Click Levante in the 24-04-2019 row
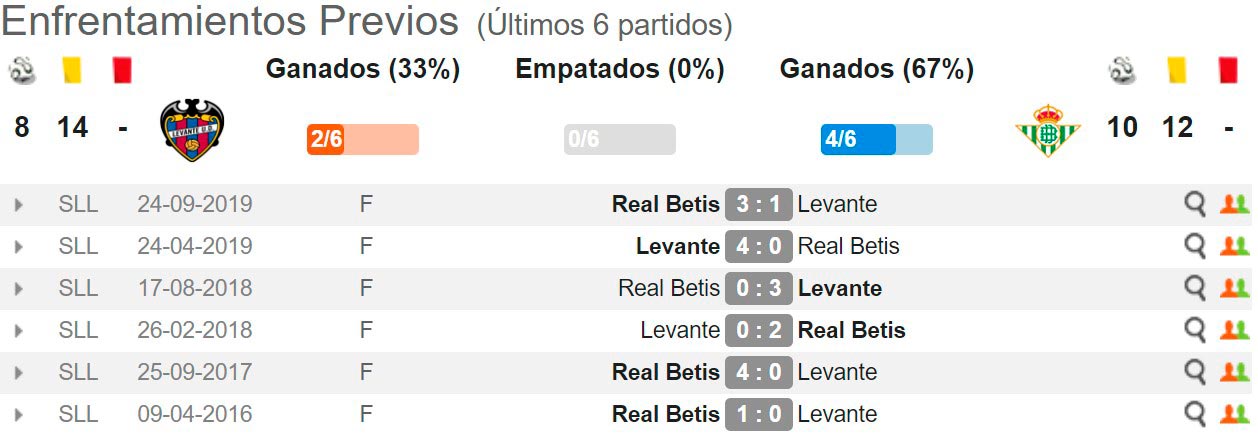The height and width of the screenshot is (433, 1258). 678,246
